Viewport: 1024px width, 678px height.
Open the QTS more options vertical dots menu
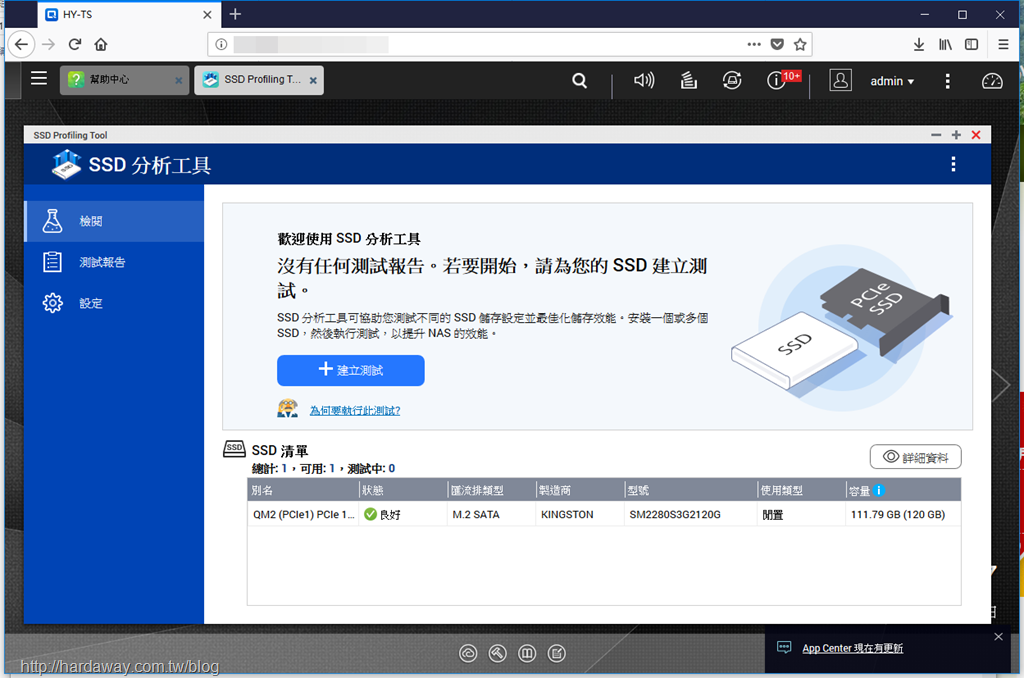(x=947, y=81)
